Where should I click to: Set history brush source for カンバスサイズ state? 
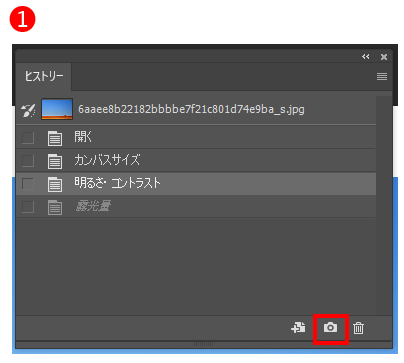pos(28,160)
